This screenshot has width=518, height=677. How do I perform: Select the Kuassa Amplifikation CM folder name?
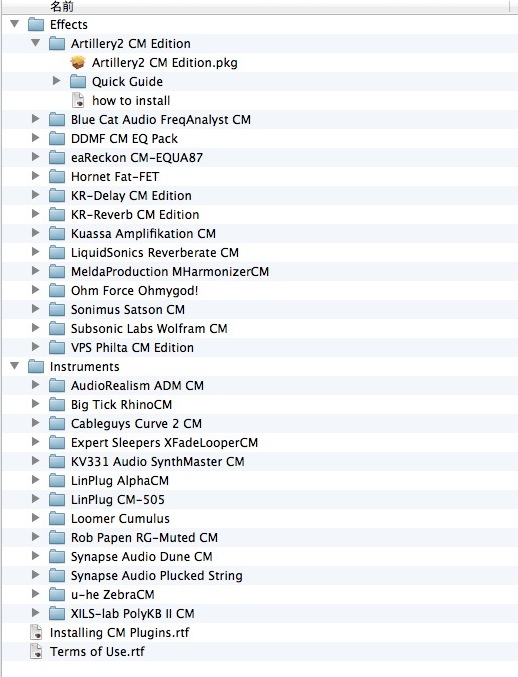pyautogui.click(x=143, y=234)
